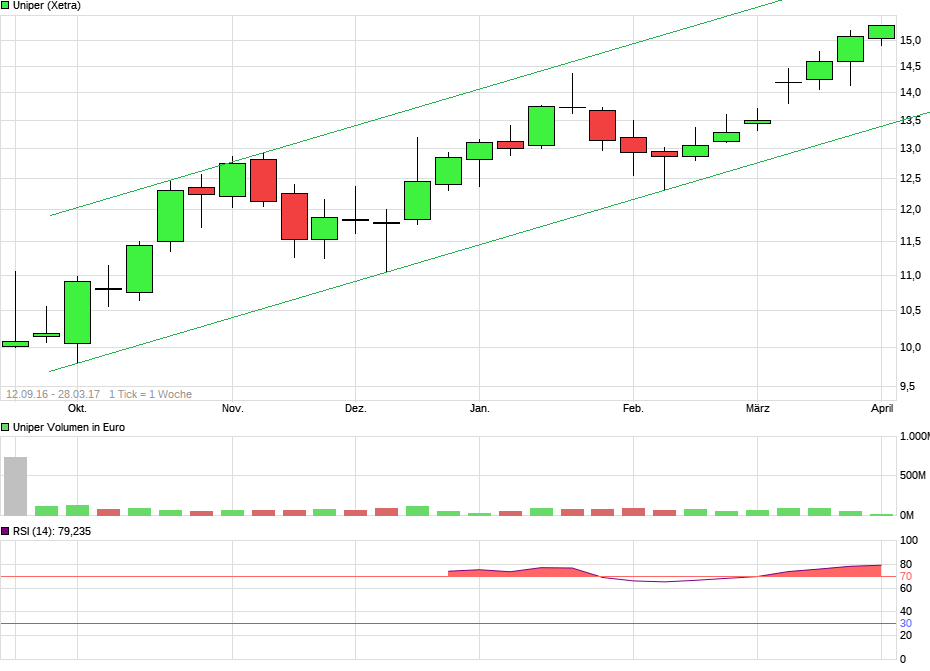Screen dimensions: 930x671
Task: Select the Uniper (Xetra) chart title
Action: (47, 5)
